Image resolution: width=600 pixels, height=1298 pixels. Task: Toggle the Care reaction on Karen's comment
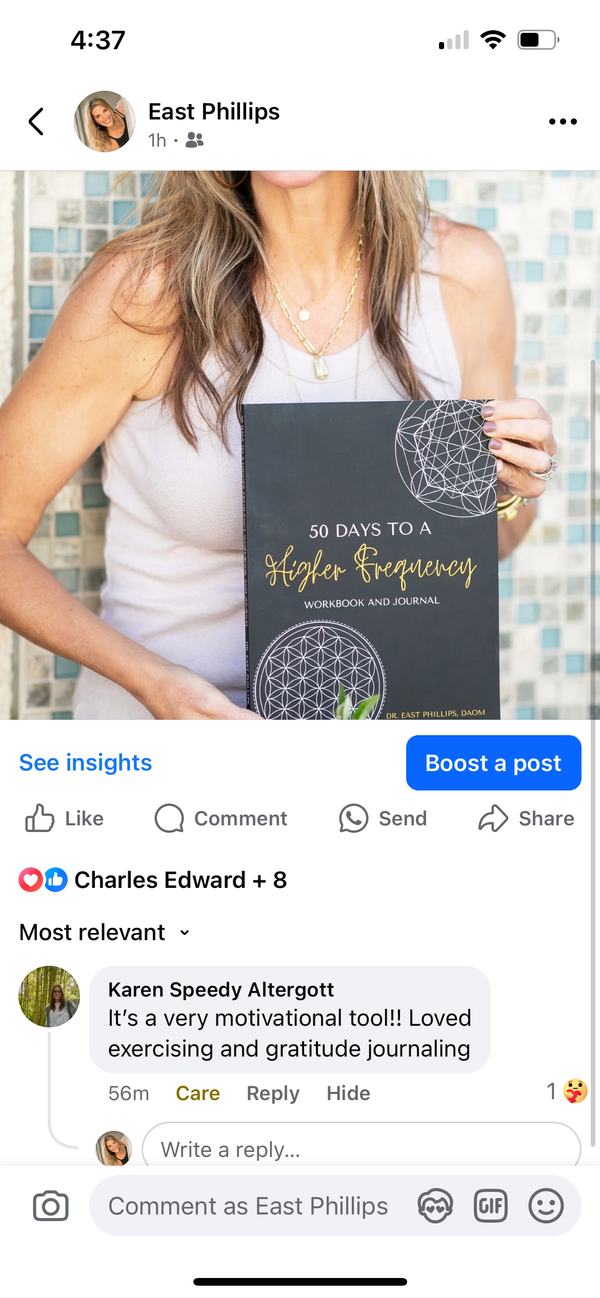[x=198, y=1093]
